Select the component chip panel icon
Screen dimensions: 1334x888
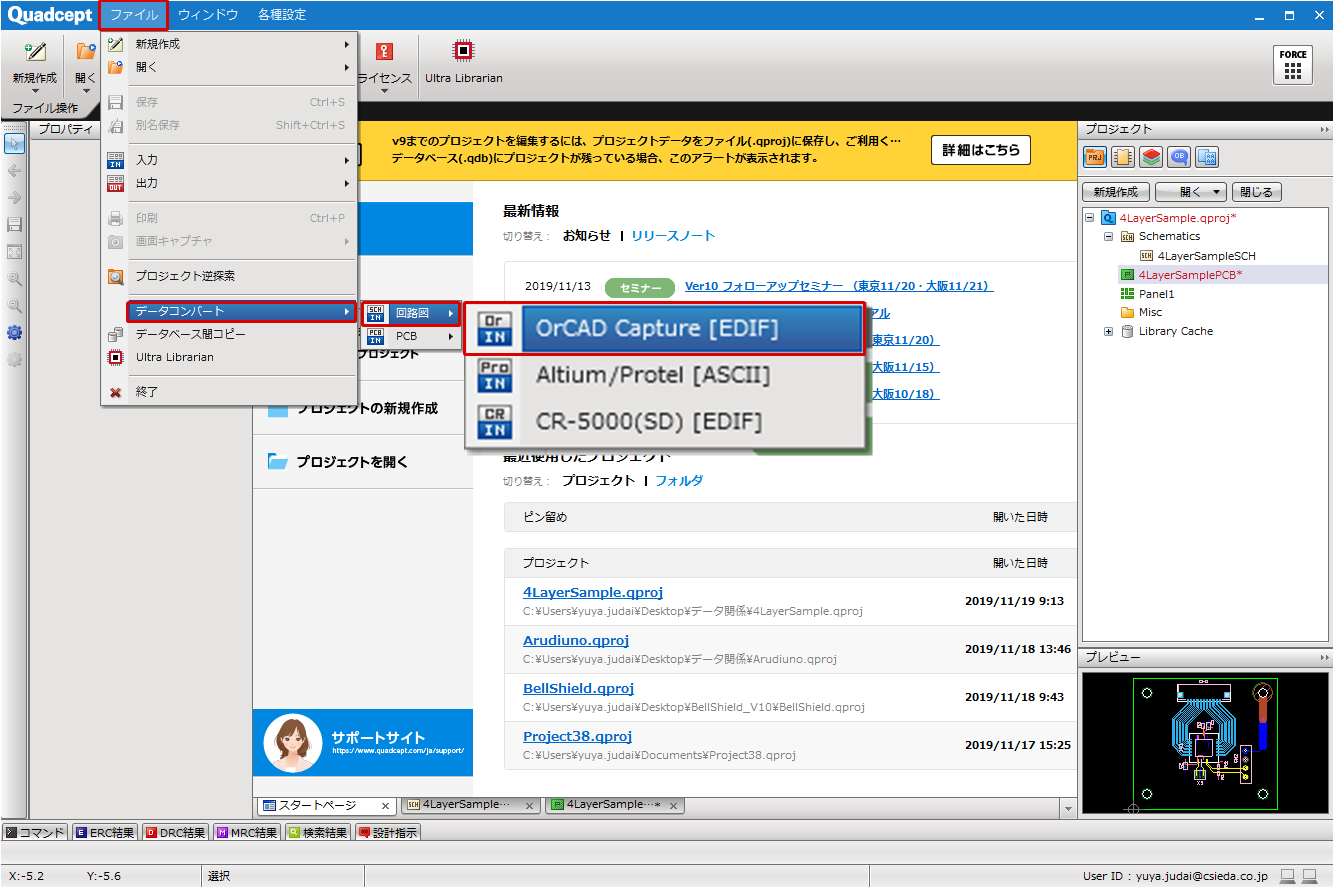[1122, 157]
